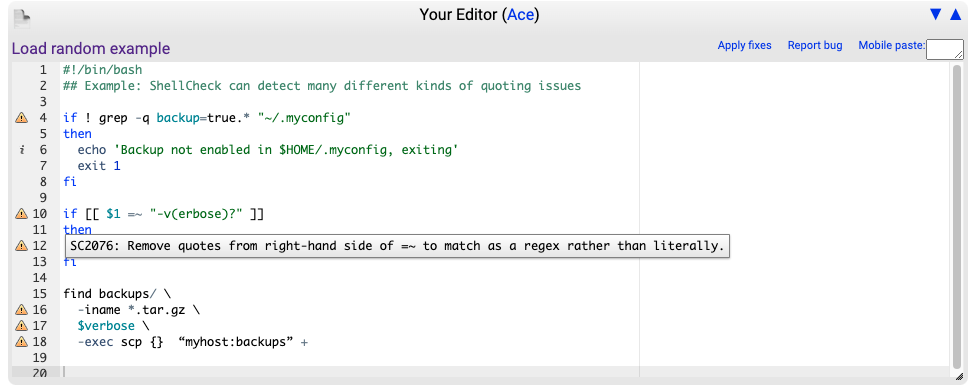Screen dimensions: 970x391
Task: Click '-iname *.tar.gz' on line 16
Action: point(131,310)
